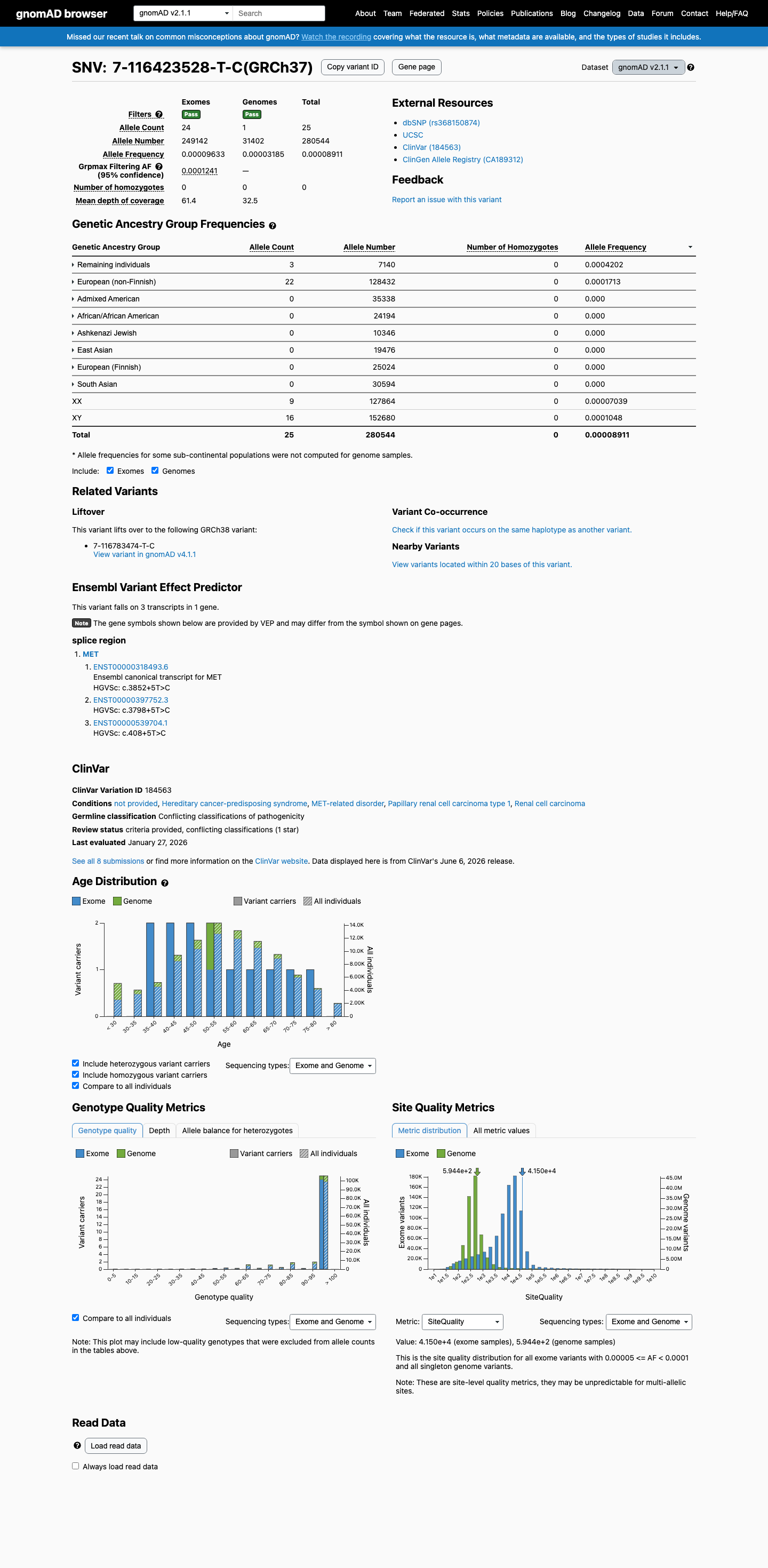Switch to Allele balance for heterozygotes tab
Viewport: 768px width, 1568px height.
[237, 1131]
